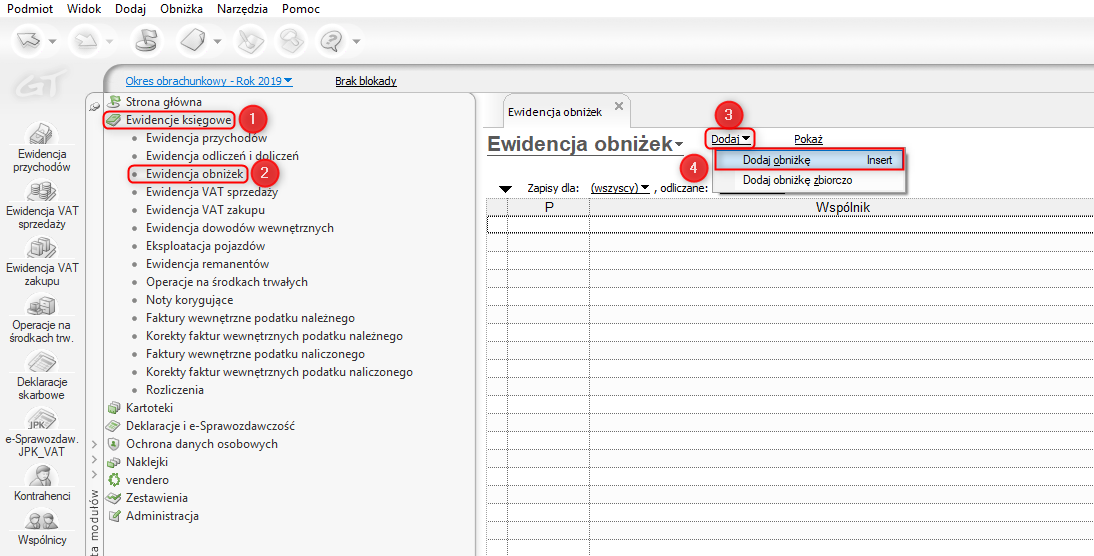This screenshot has height=556, width=1094.
Task: Select Rozliczenia tree item
Action: click(174, 390)
